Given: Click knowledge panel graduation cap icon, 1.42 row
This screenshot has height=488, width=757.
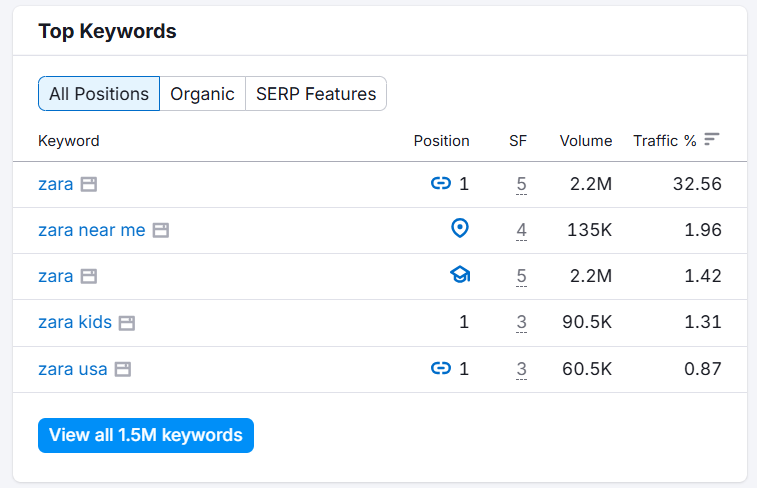Looking at the screenshot, I should pos(460,275).
